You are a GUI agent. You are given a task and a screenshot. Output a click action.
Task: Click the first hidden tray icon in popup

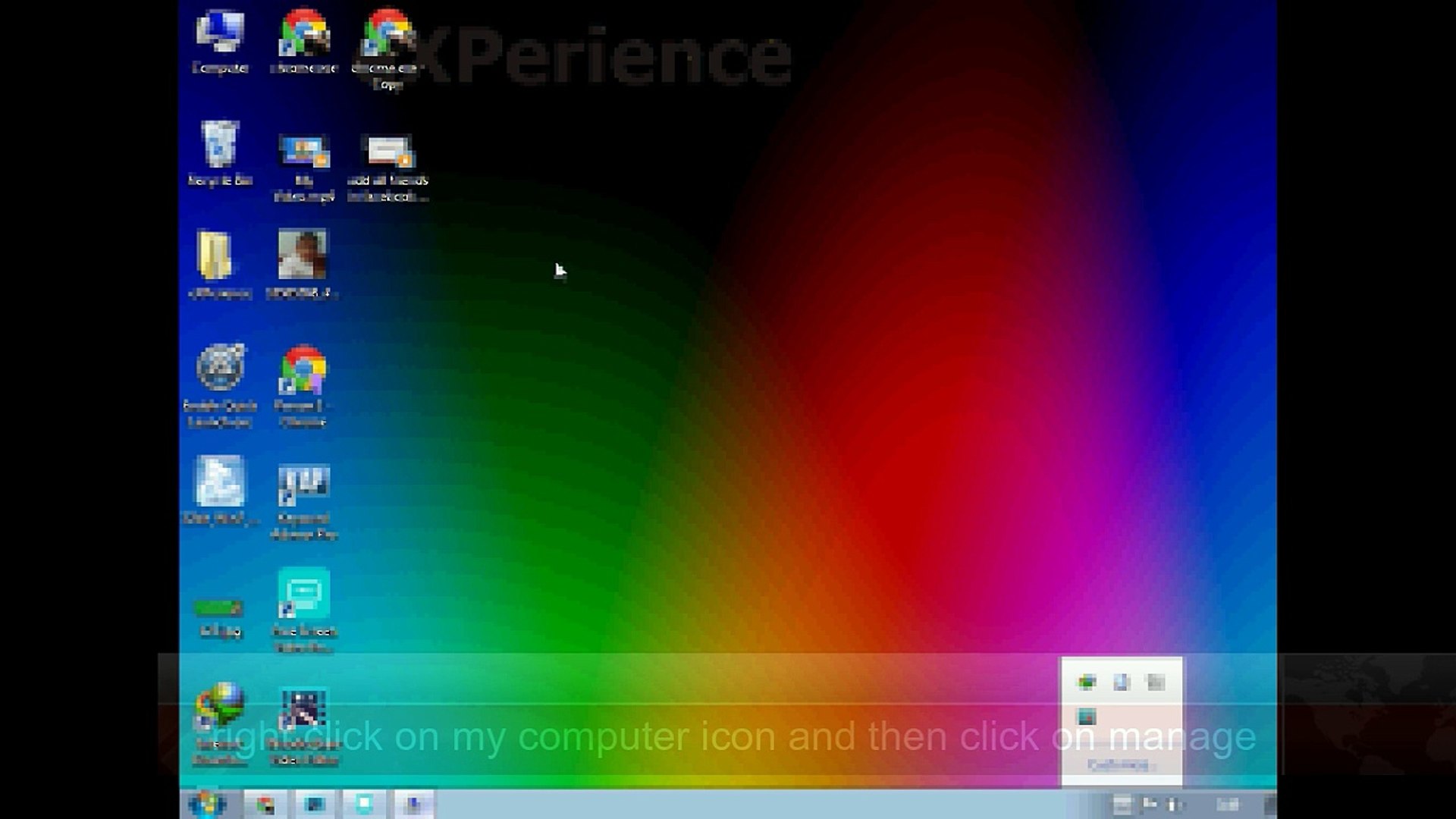pos(1087,682)
